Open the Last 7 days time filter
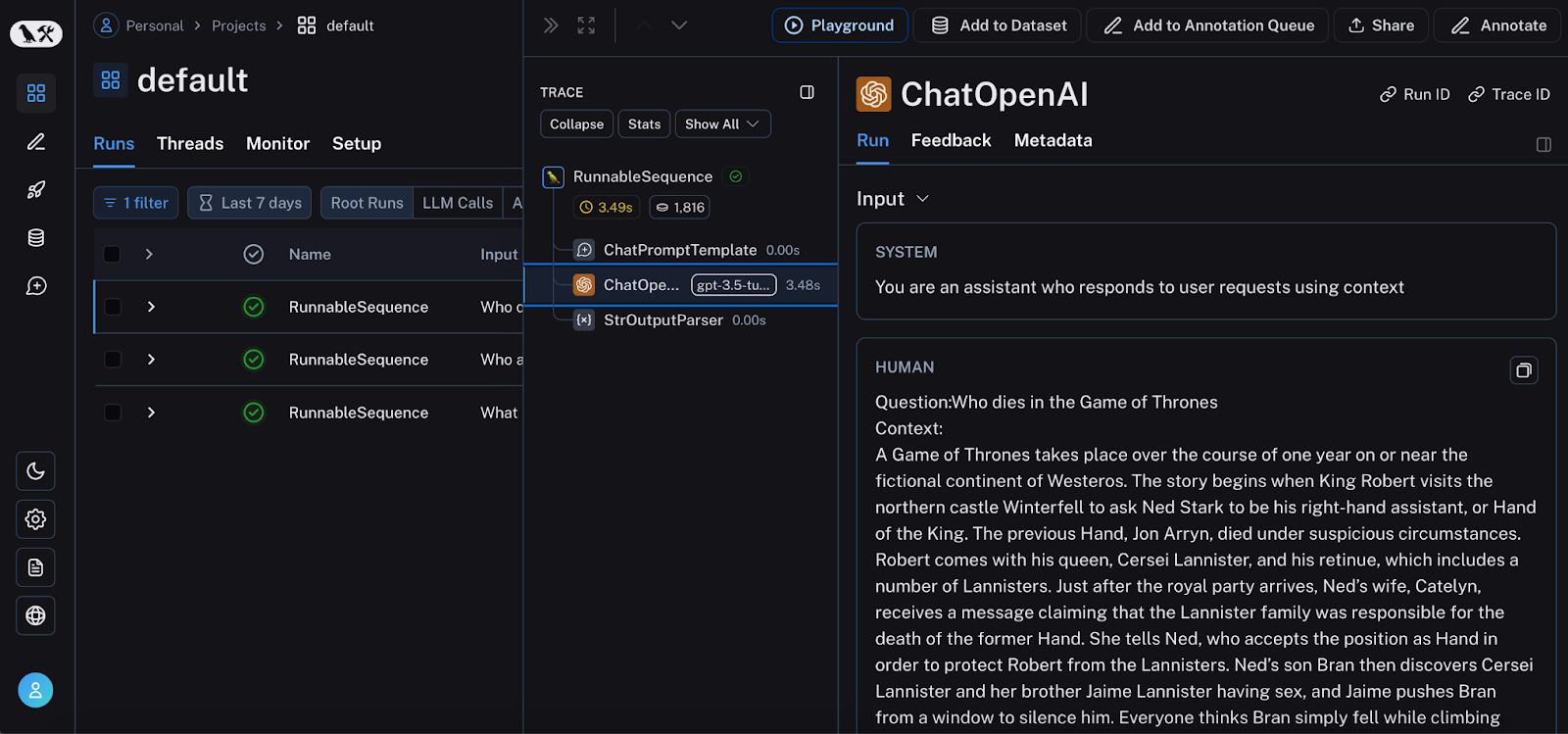The width and height of the screenshot is (1568, 734). pos(250,203)
